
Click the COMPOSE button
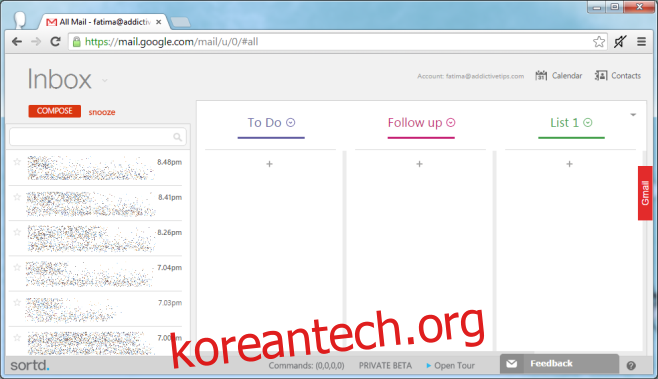point(55,111)
